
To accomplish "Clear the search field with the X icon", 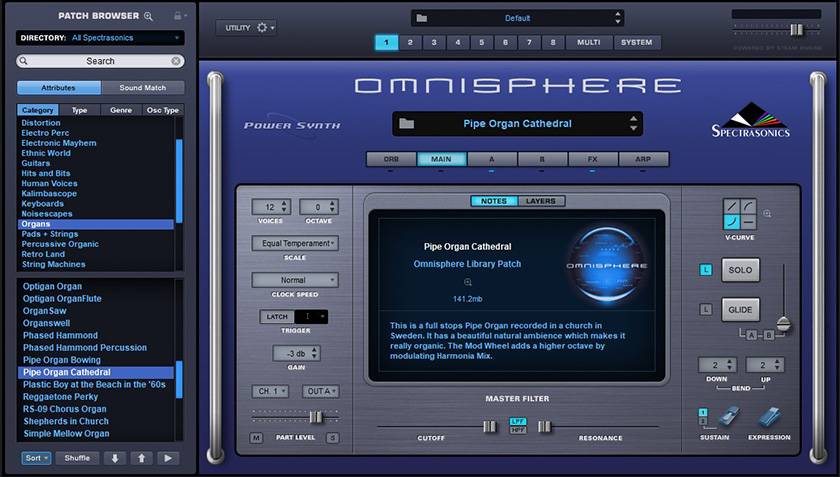I will 176,61.
